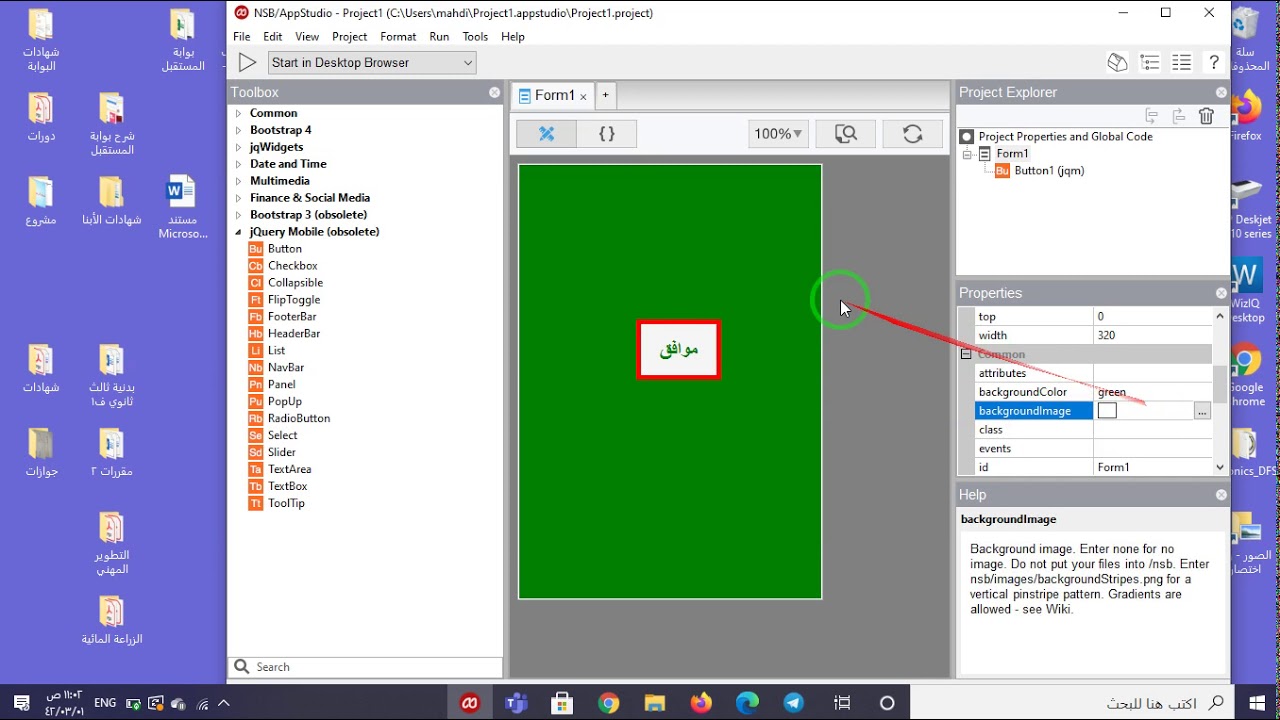Switch to design view tool icon
Screen dimensions: 1280x720
(x=546, y=134)
